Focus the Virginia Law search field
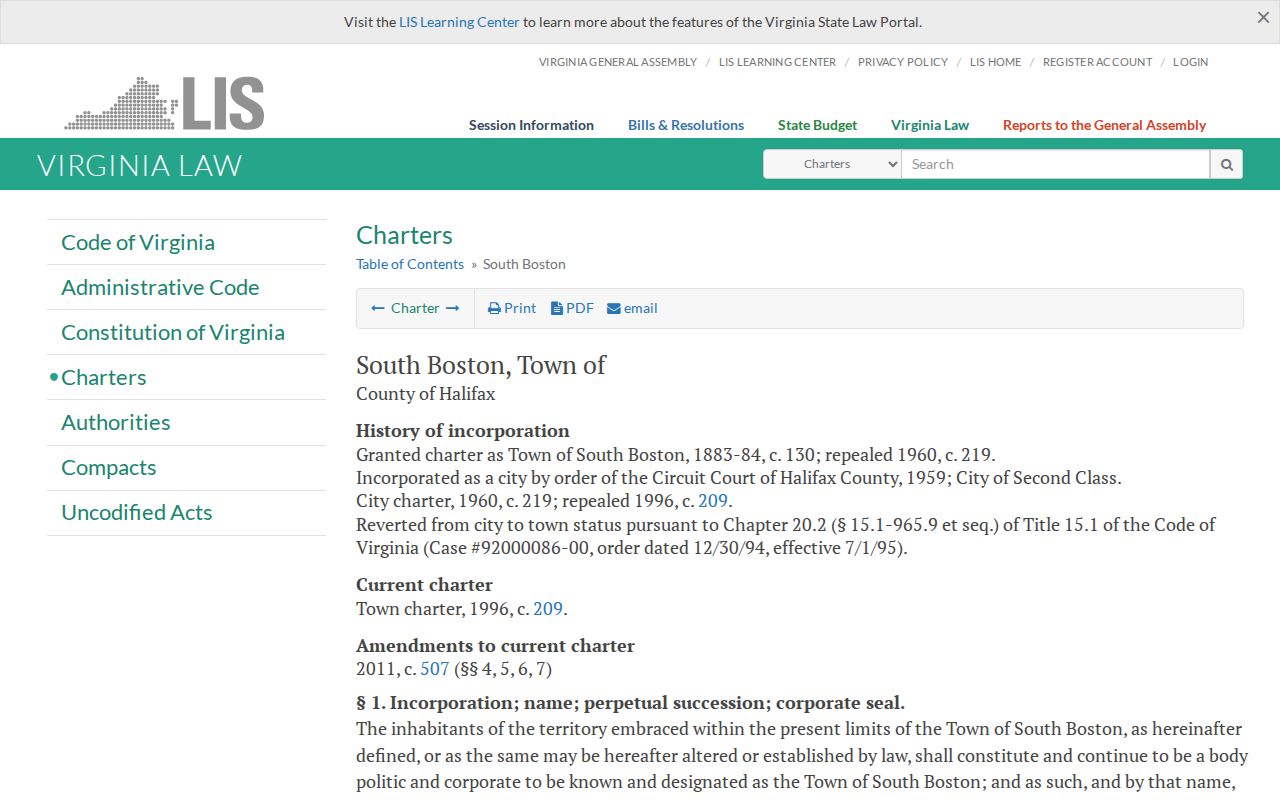 (x=1056, y=164)
